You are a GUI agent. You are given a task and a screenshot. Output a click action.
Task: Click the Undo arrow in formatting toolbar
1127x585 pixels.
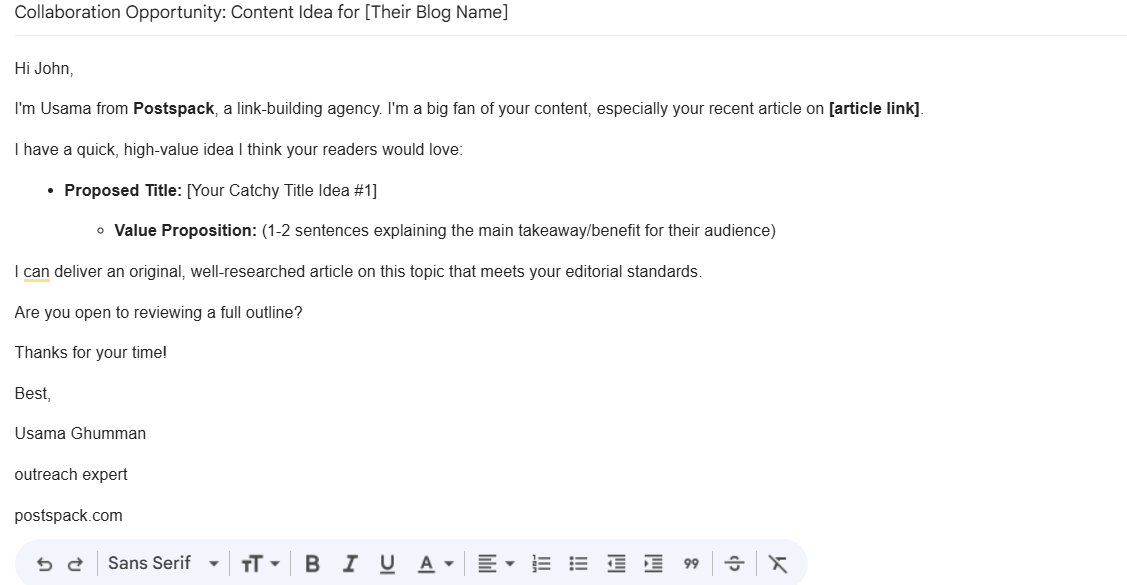click(44, 564)
